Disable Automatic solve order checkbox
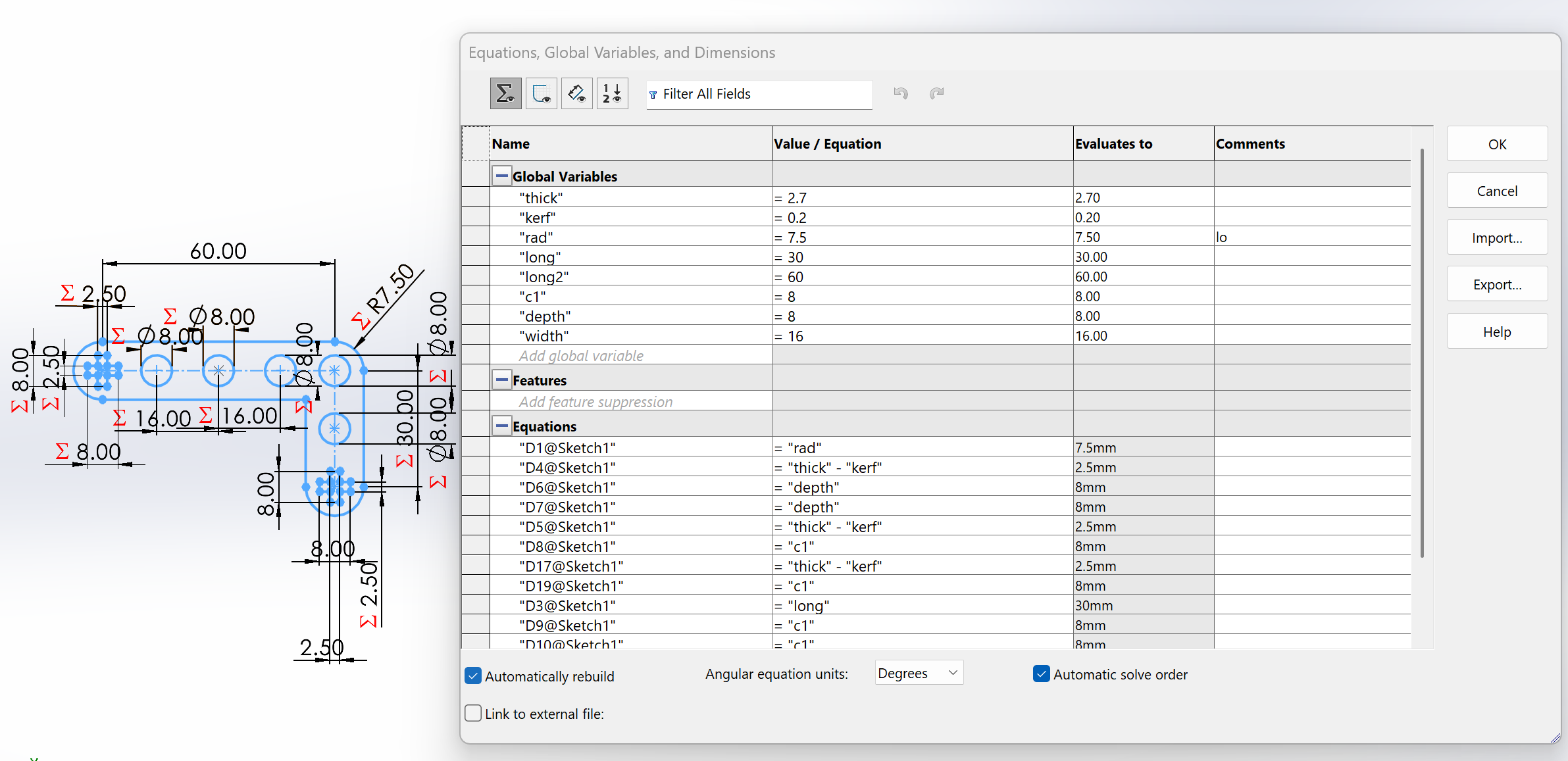 [x=1041, y=674]
